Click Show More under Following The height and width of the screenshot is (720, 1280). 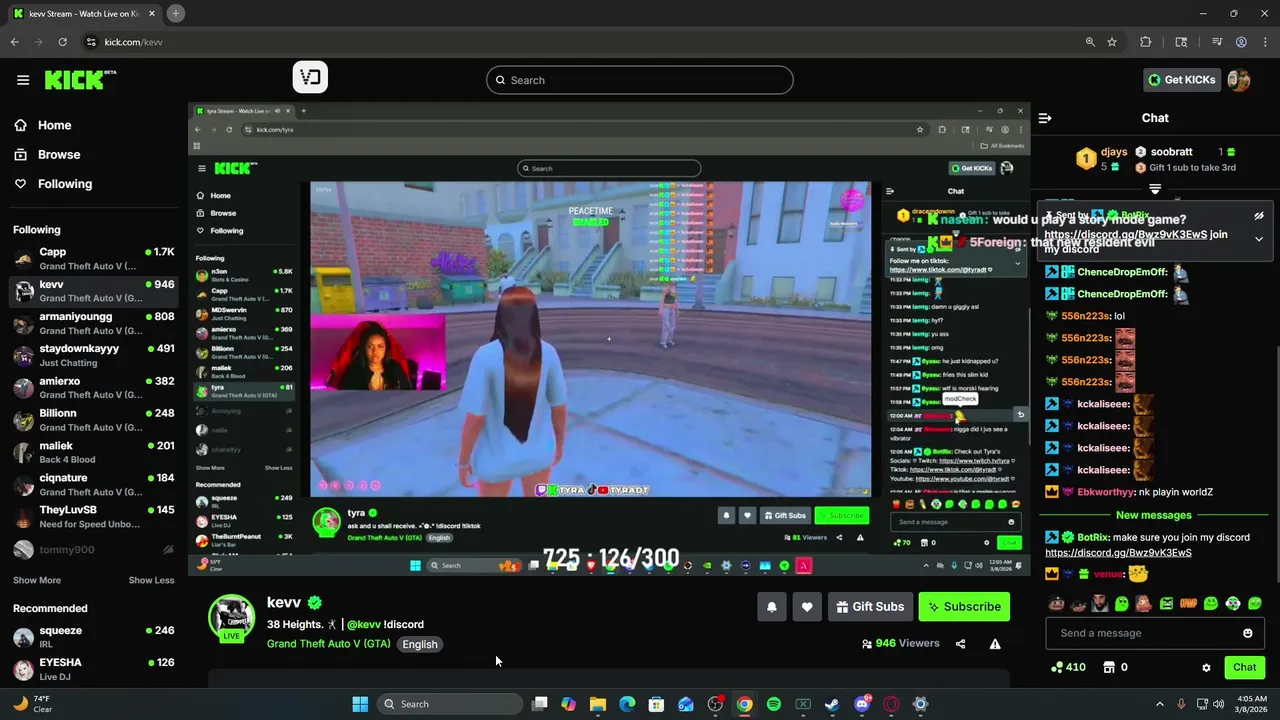(37, 580)
